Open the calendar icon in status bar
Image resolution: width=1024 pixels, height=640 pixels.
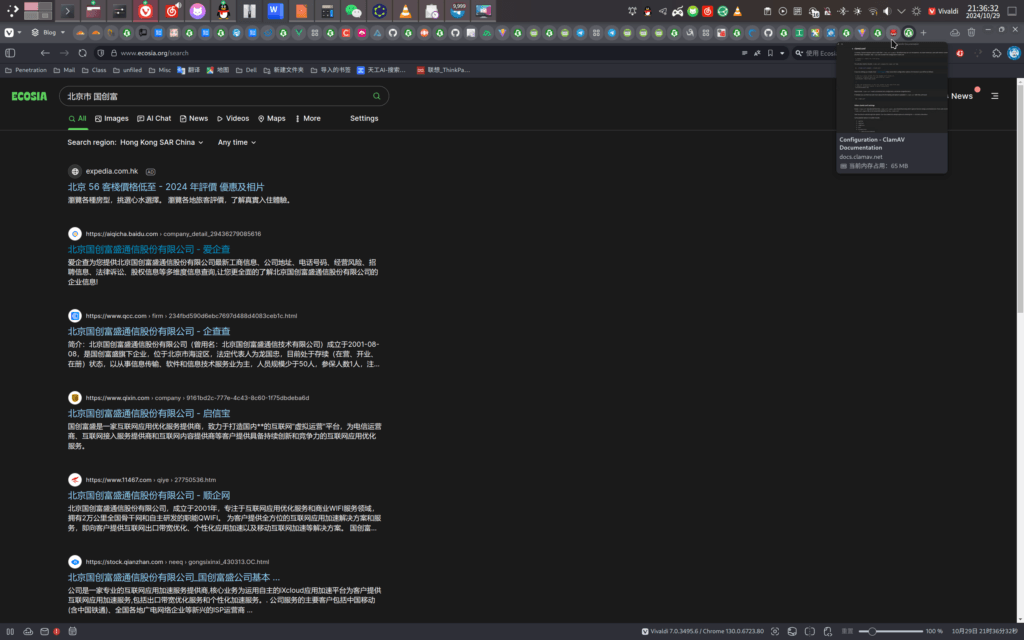[x=72, y=632]
